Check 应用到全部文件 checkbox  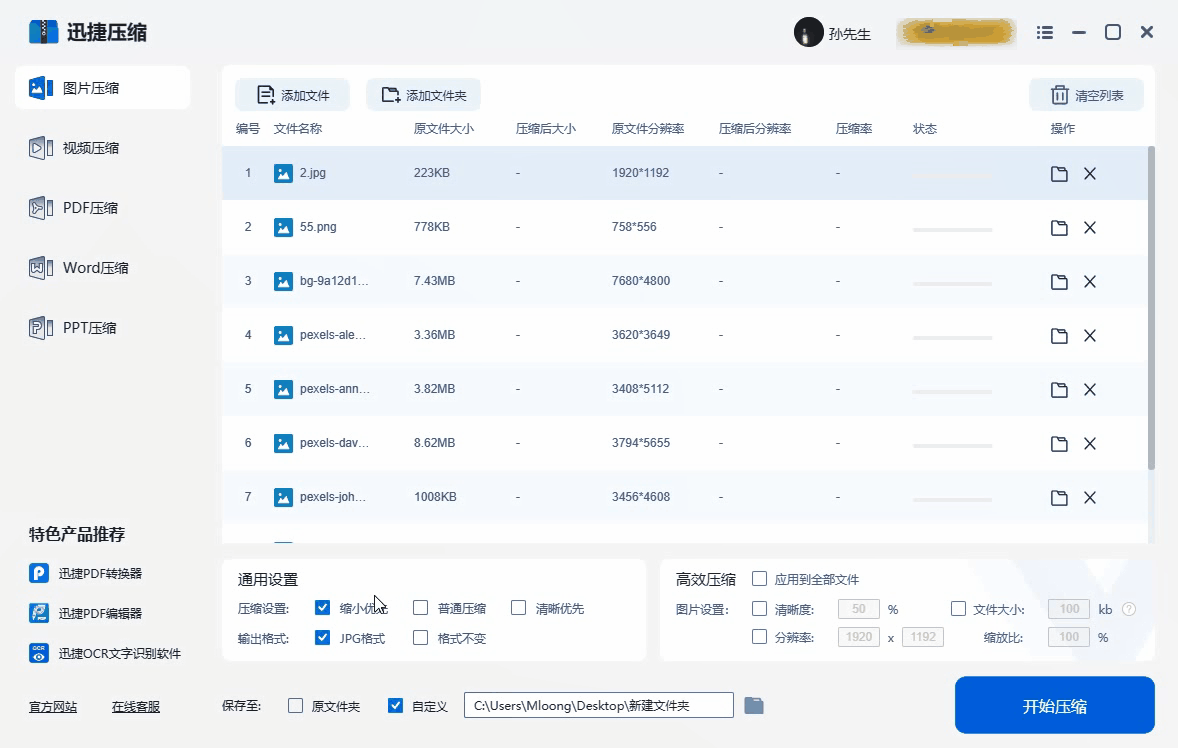click(x=760, y=578)
